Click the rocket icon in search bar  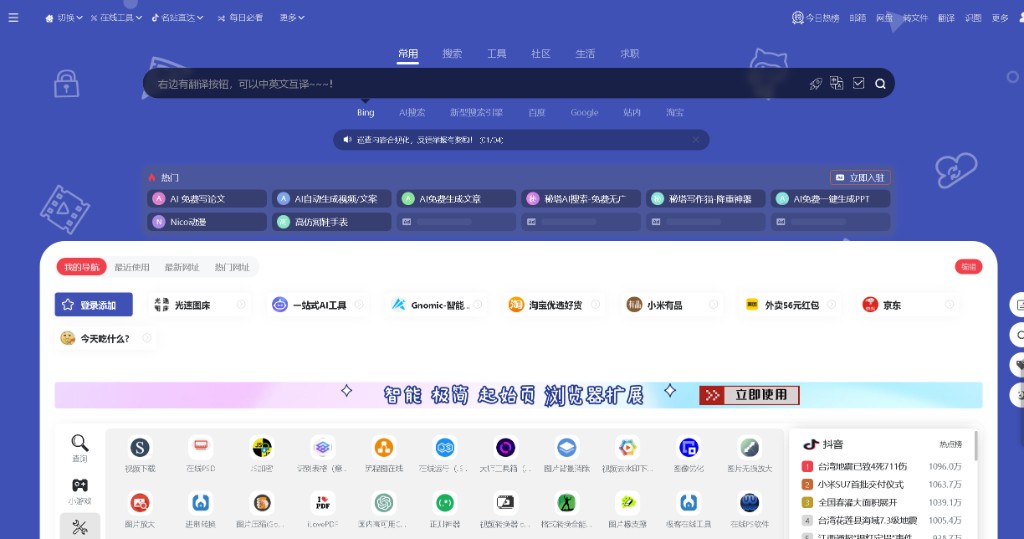(816, 84)
